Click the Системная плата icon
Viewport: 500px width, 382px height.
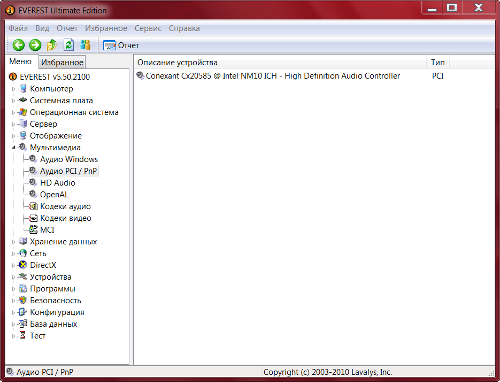coord(23,100)
